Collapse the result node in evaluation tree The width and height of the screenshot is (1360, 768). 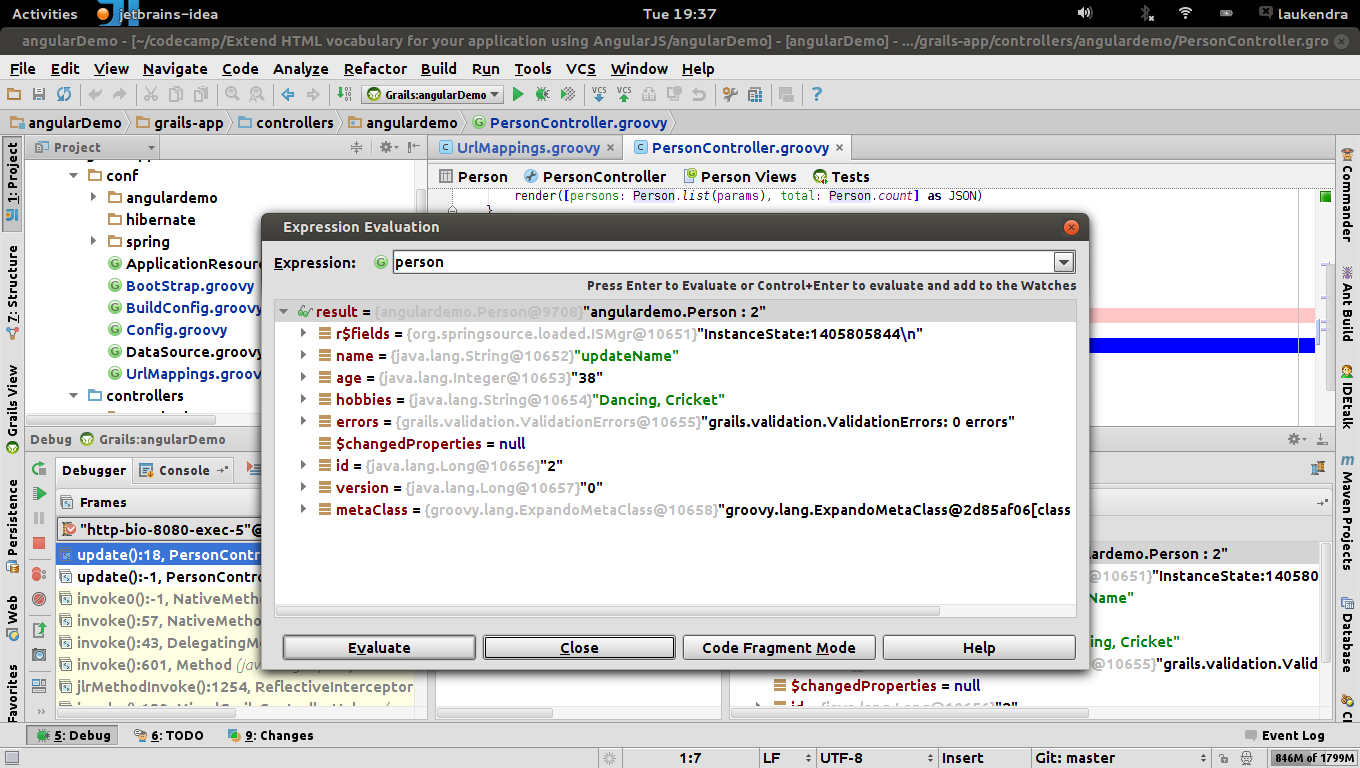284,312
